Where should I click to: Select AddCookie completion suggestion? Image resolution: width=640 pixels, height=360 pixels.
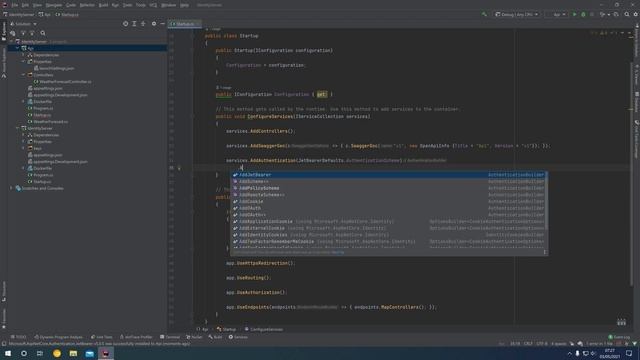[389, 202]
